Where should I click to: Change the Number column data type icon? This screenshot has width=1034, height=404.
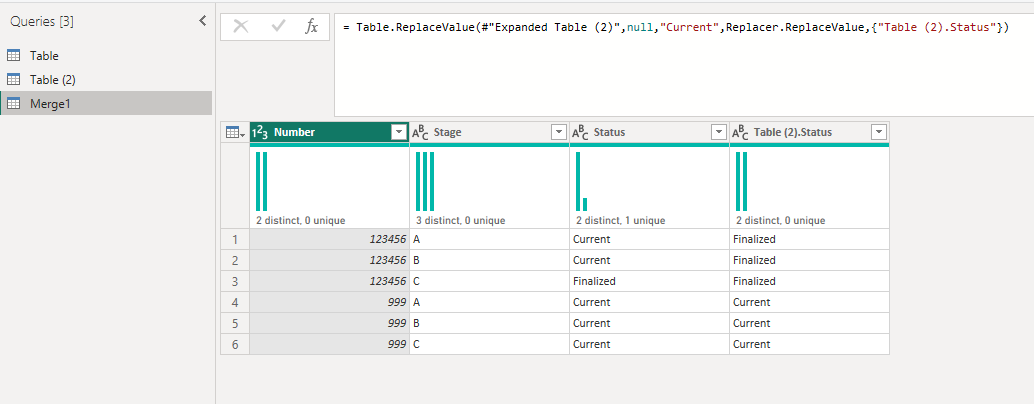261,132
